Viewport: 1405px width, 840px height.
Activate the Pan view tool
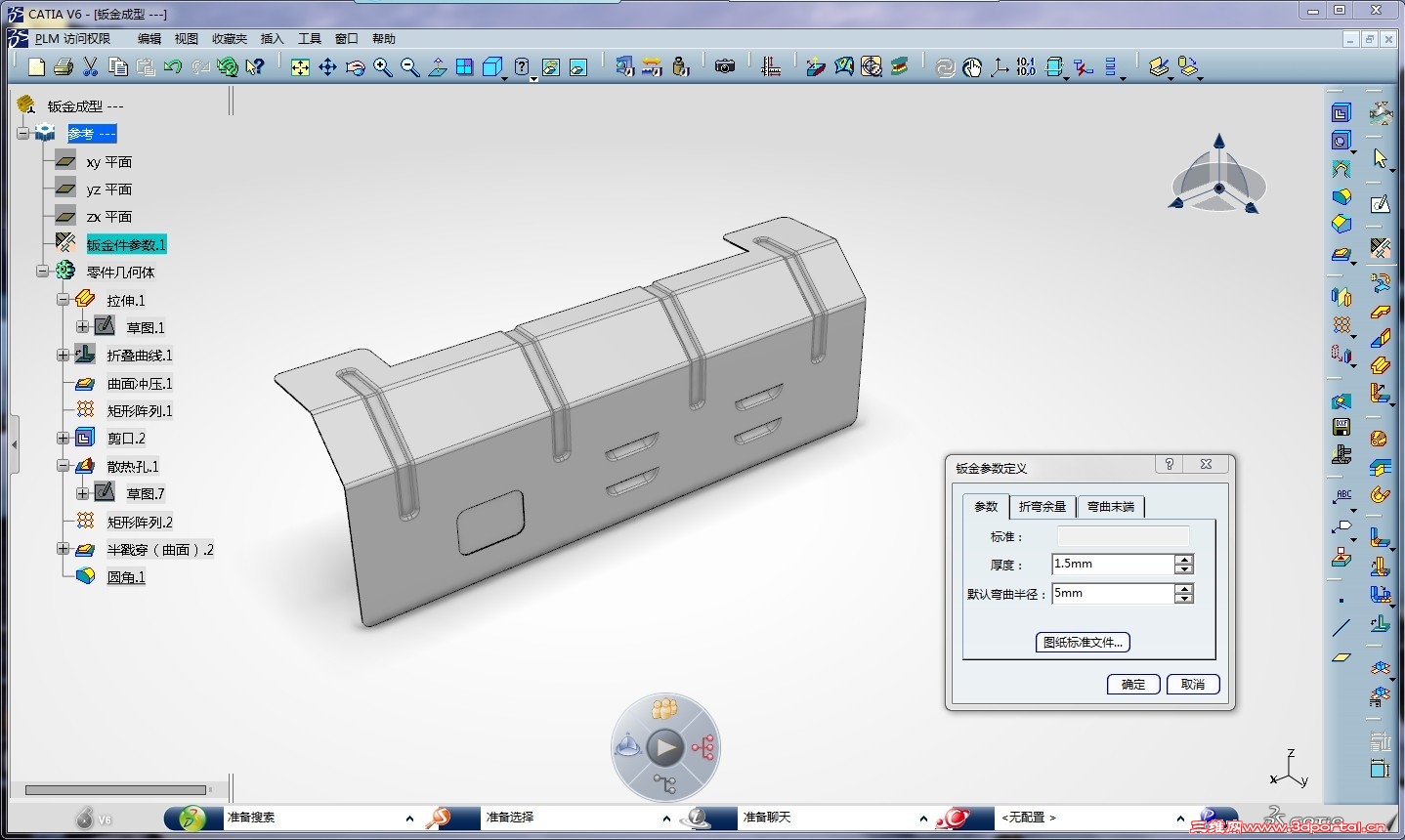(327, 67)
